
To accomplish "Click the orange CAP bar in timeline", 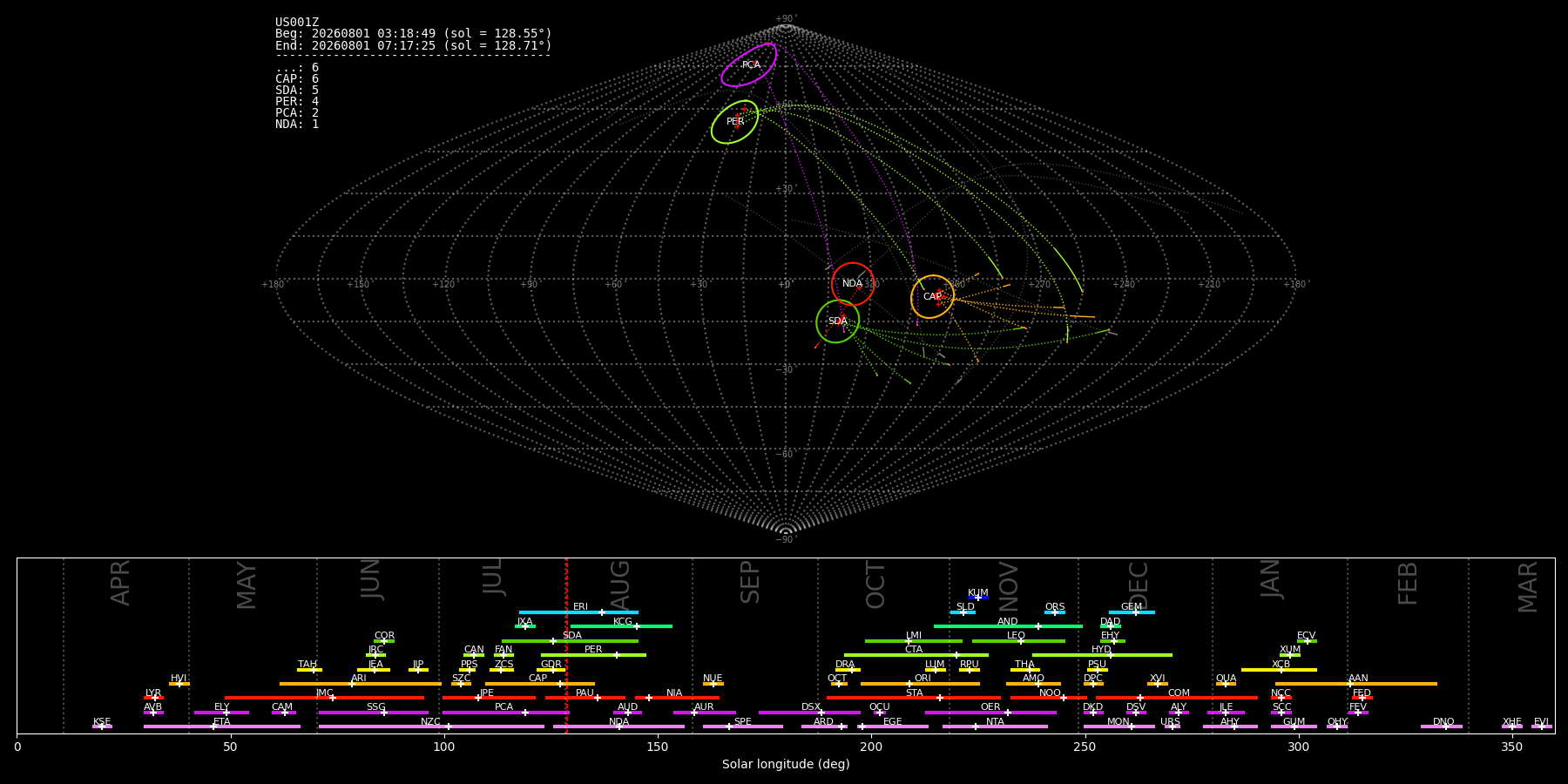I will coord(540,684).
